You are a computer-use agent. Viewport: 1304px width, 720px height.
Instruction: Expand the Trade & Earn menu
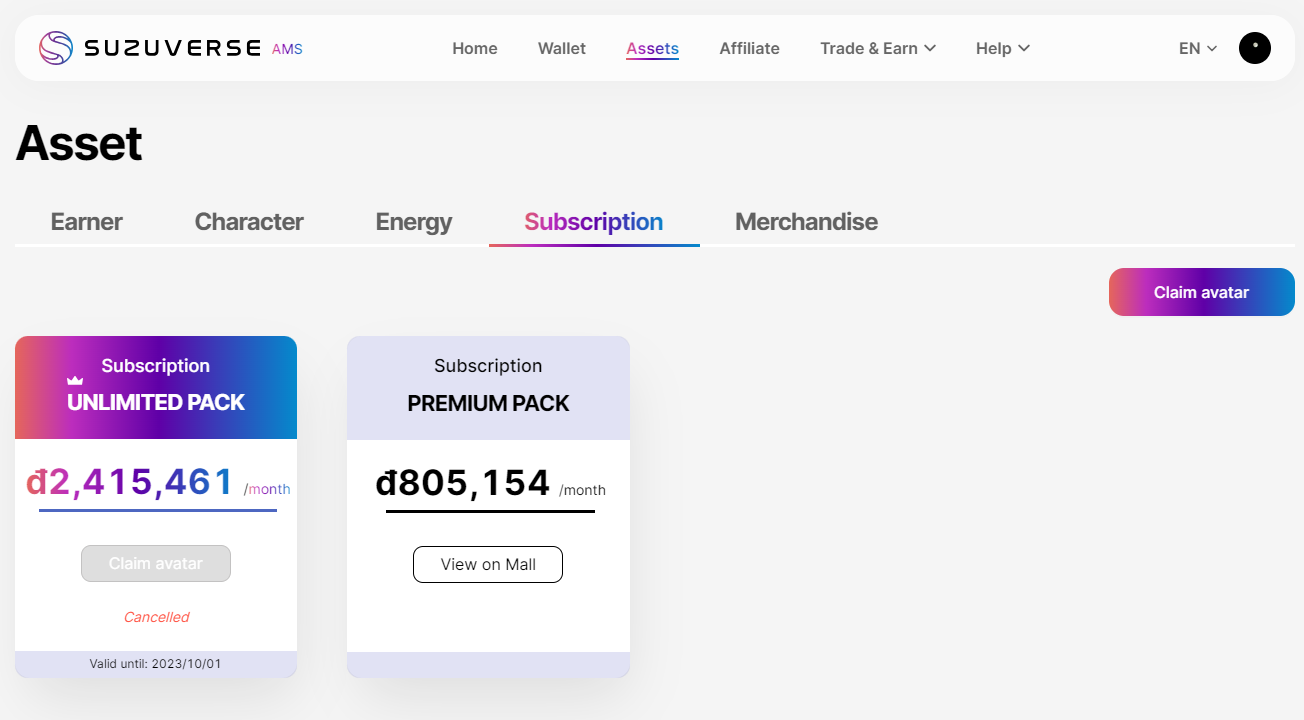tap(877, 48)
